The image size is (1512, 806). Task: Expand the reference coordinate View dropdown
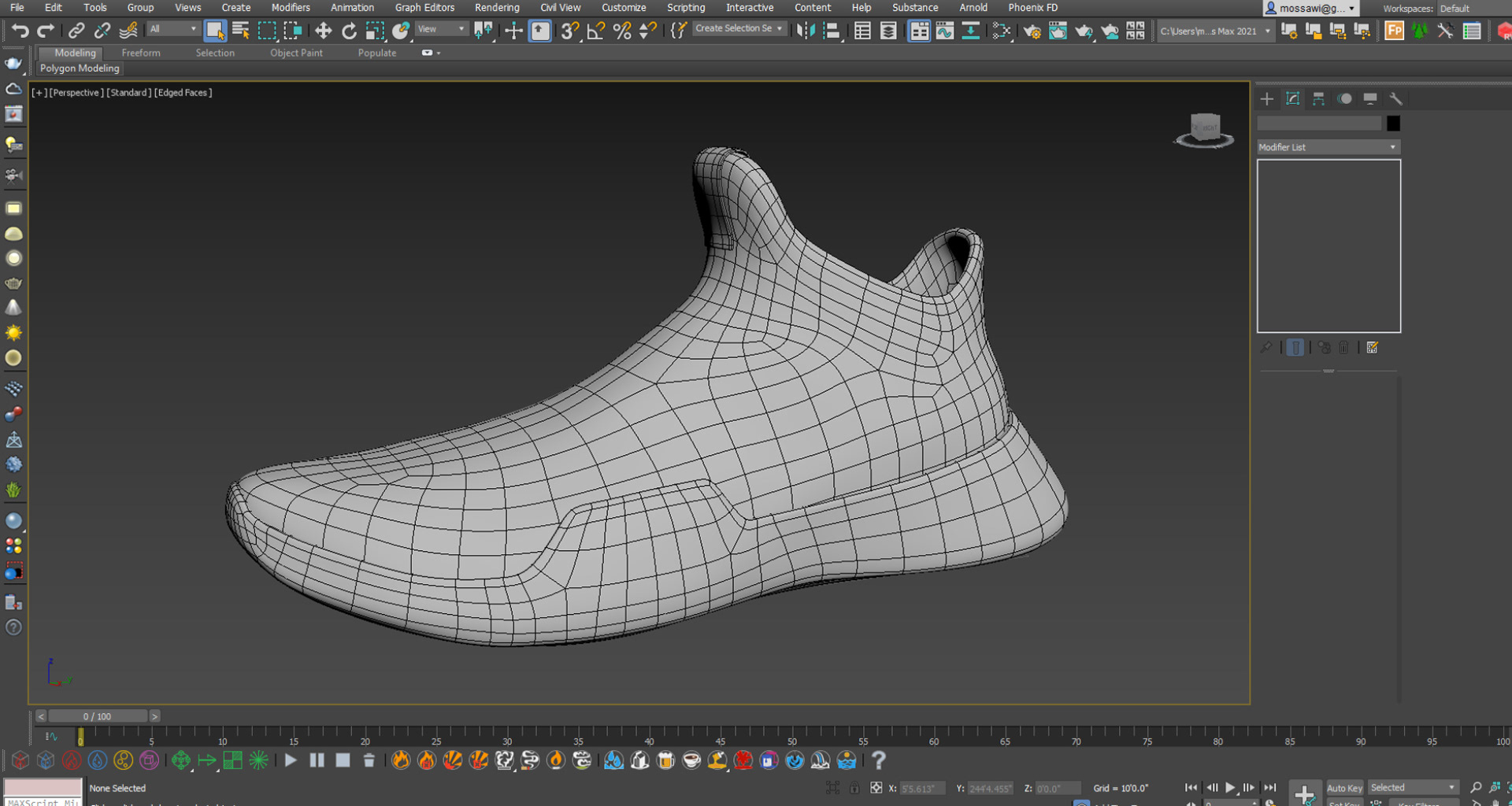(x=439, y=28)
